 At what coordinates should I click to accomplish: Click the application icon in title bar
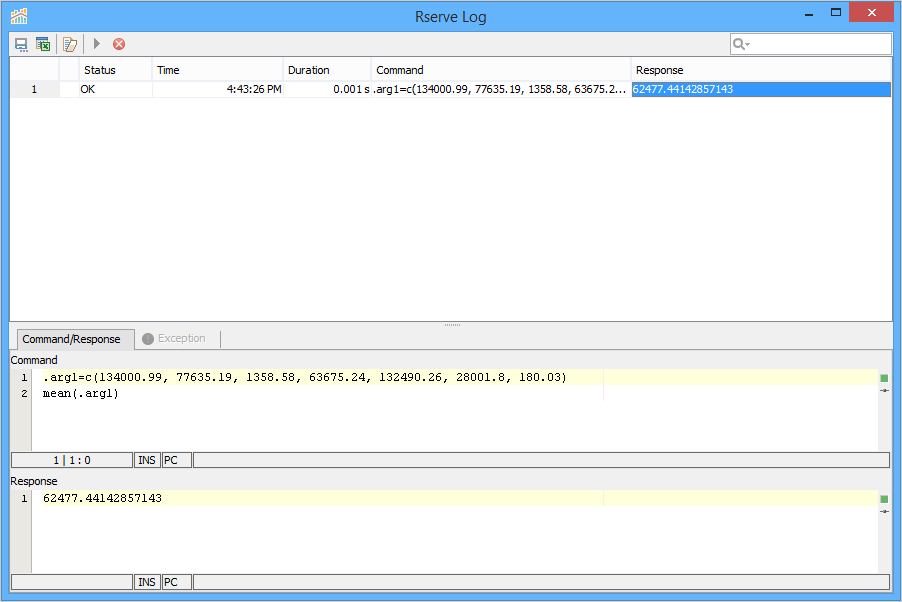19,16
